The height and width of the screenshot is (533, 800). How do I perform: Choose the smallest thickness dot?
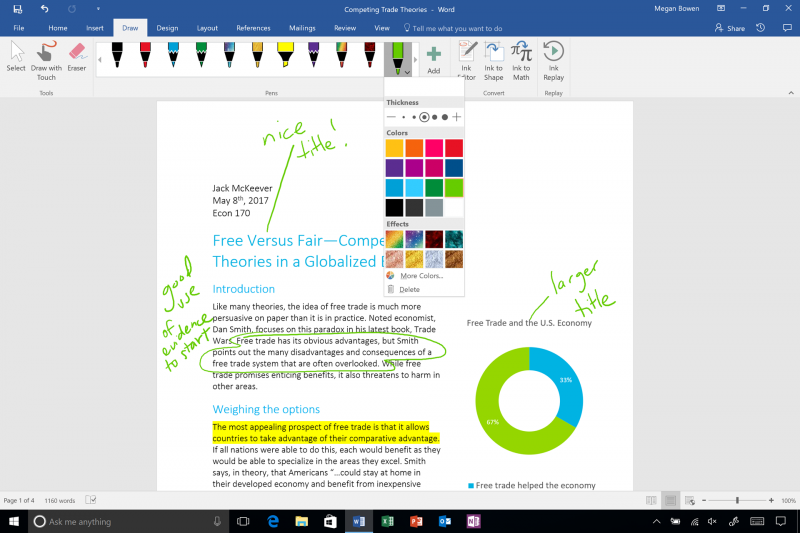[x=404, y=117]
